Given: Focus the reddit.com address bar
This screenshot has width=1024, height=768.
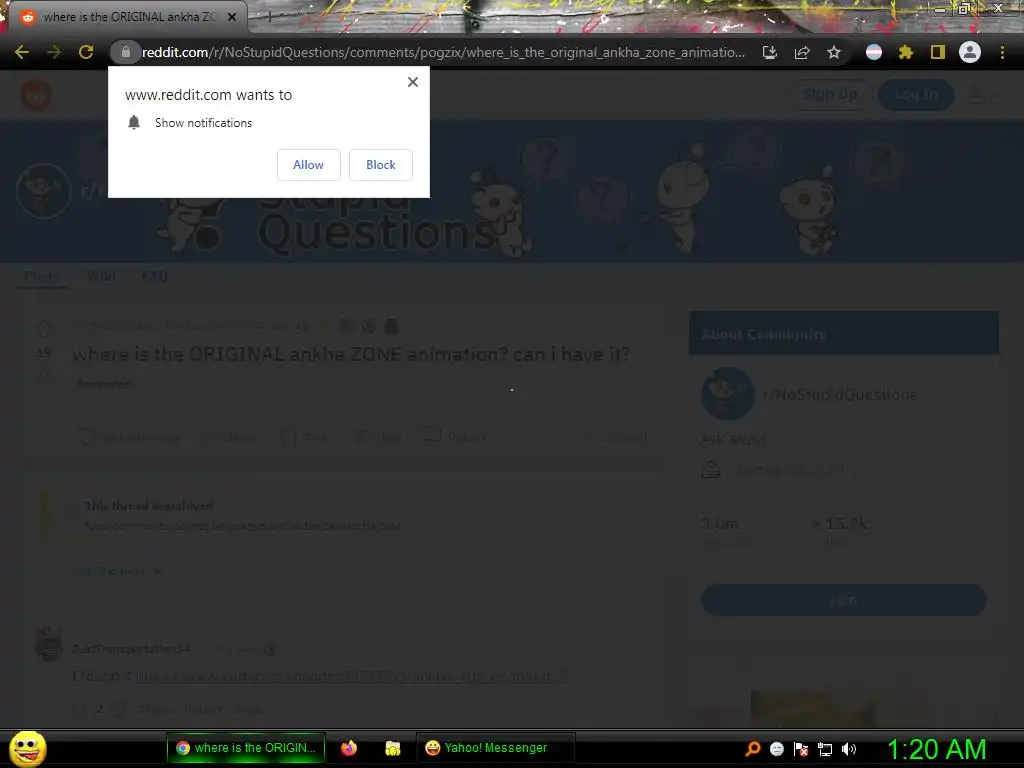Looking at the screenshot, I should [443, 52].
